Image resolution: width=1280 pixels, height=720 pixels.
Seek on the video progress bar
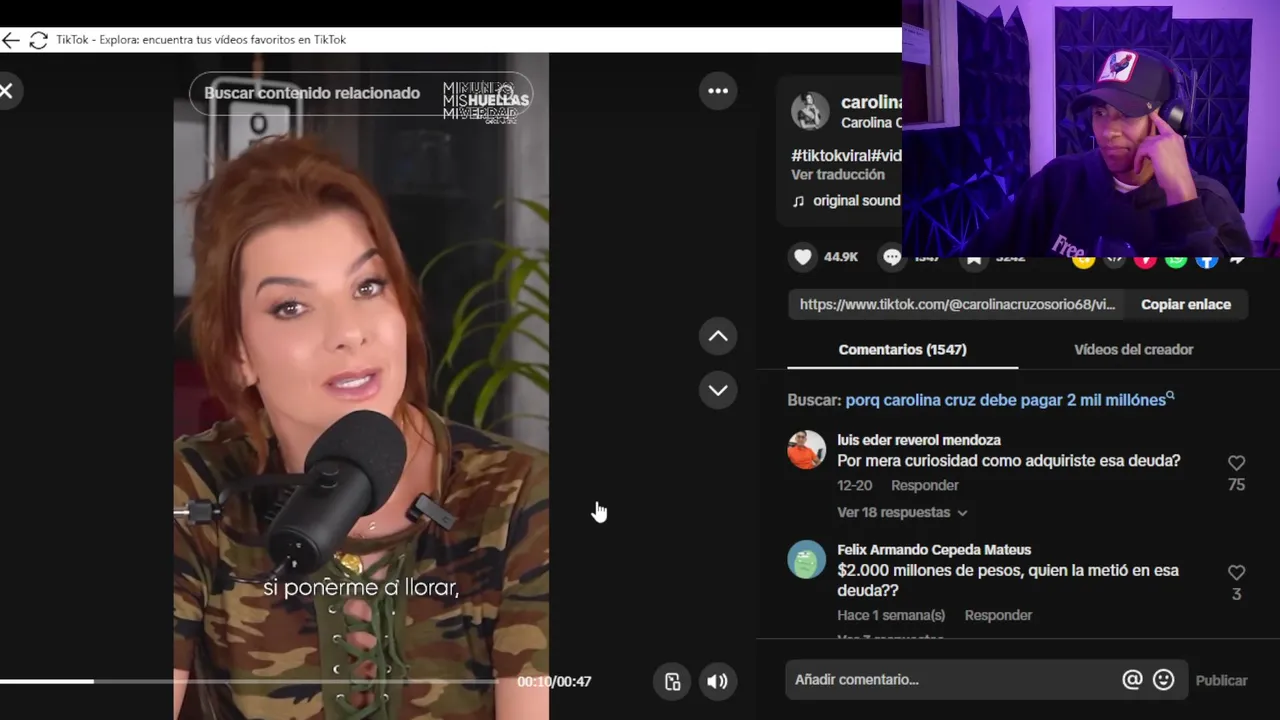pos(250,681)
